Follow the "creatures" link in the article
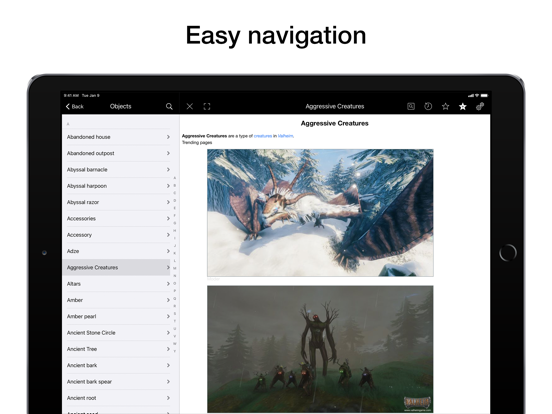 point(263,136)
